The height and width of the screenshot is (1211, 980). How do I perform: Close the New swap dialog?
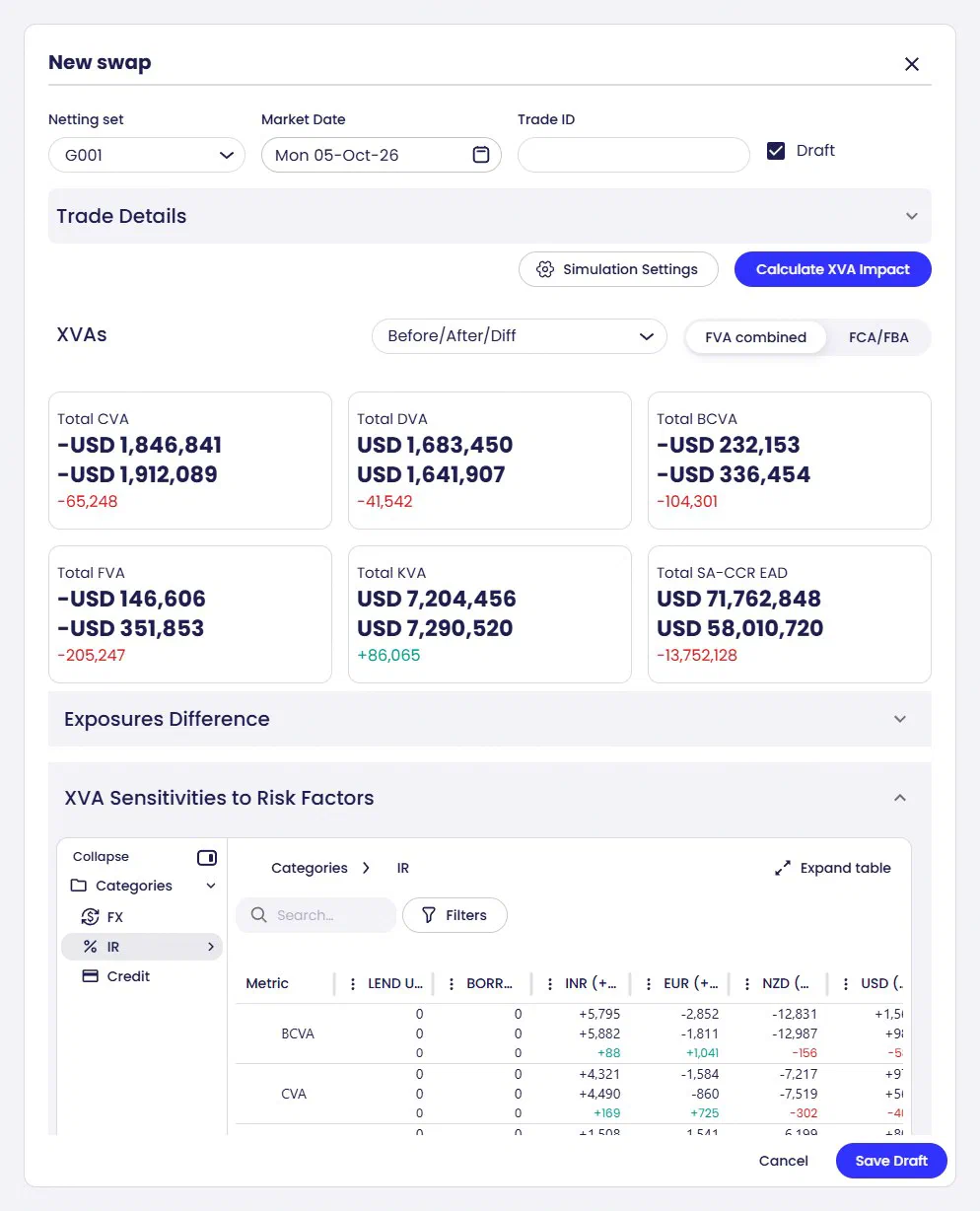pos(911,64)
